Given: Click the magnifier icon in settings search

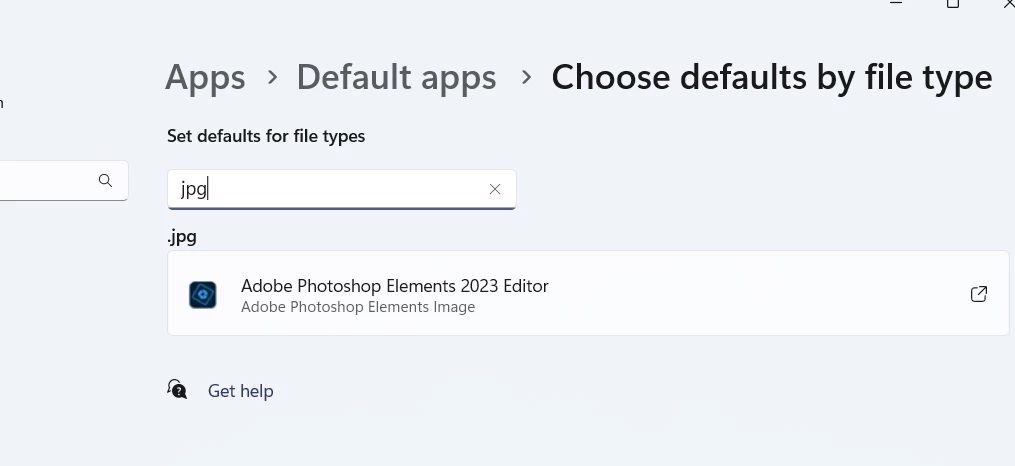Looking at the screenshot, I should (x=106, y=181).
